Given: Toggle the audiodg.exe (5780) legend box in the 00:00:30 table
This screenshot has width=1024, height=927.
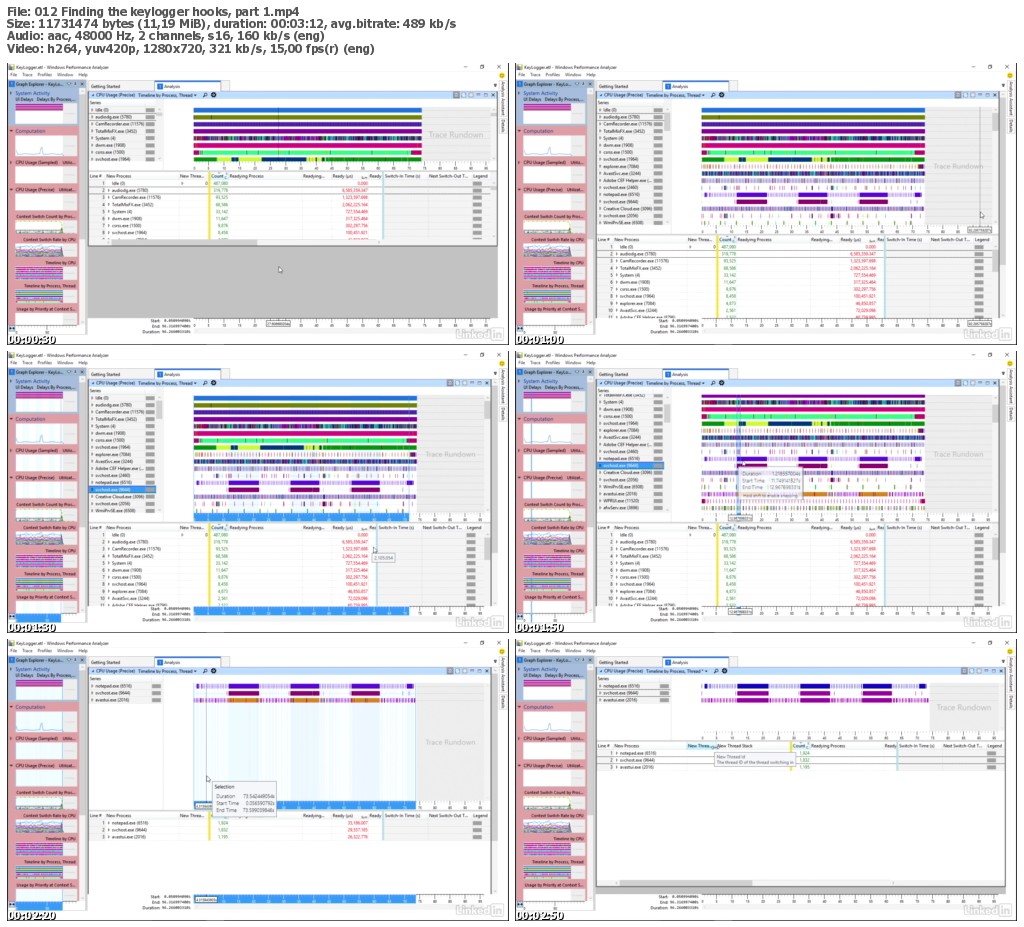Looking at the screenshot, I should pos(477,190).
